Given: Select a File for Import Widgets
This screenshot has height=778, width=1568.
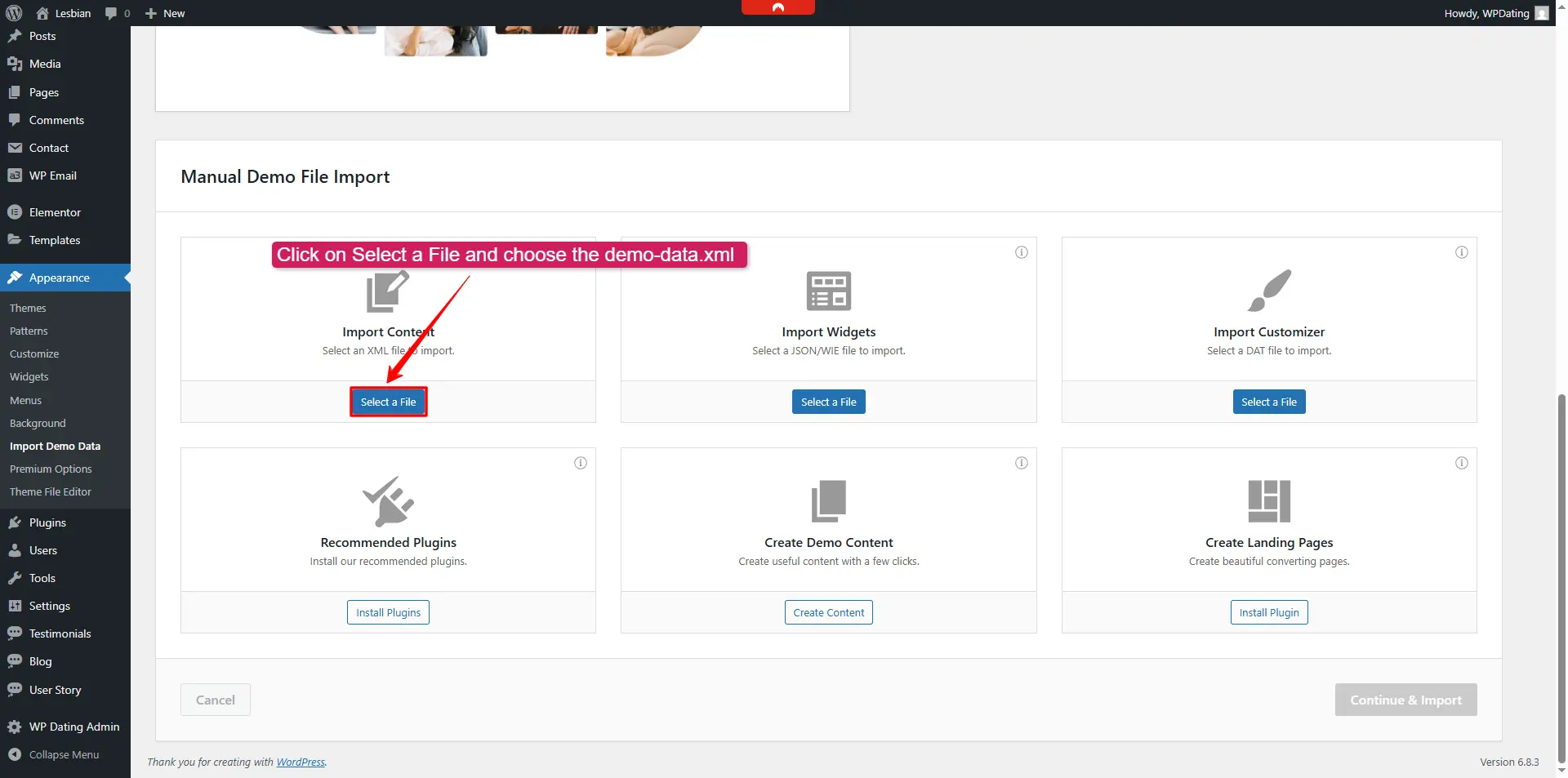Looking at the screenshot, I should pyautogui.click(x=828, y=402).
